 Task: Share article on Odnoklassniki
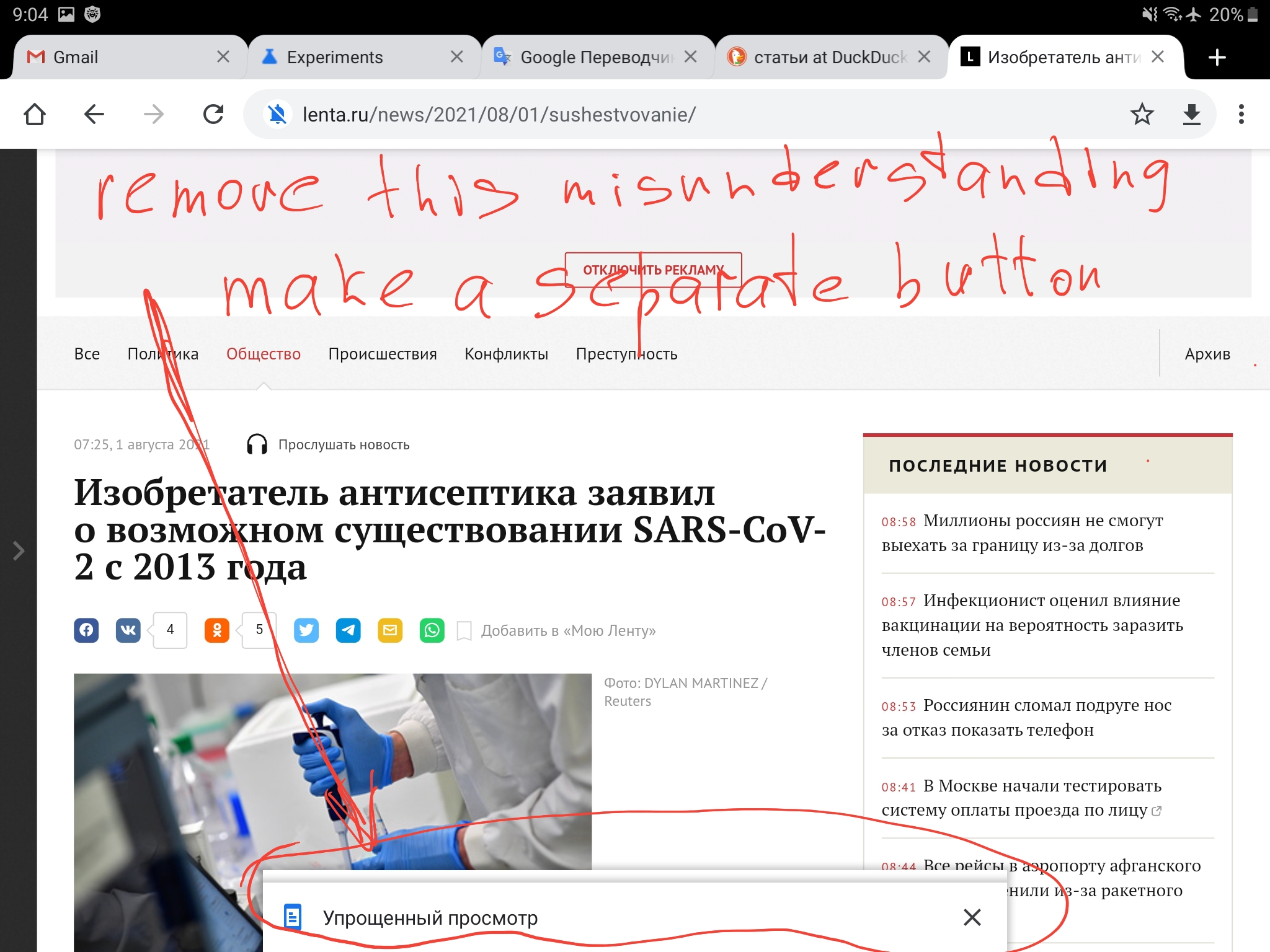coord(217,630)
